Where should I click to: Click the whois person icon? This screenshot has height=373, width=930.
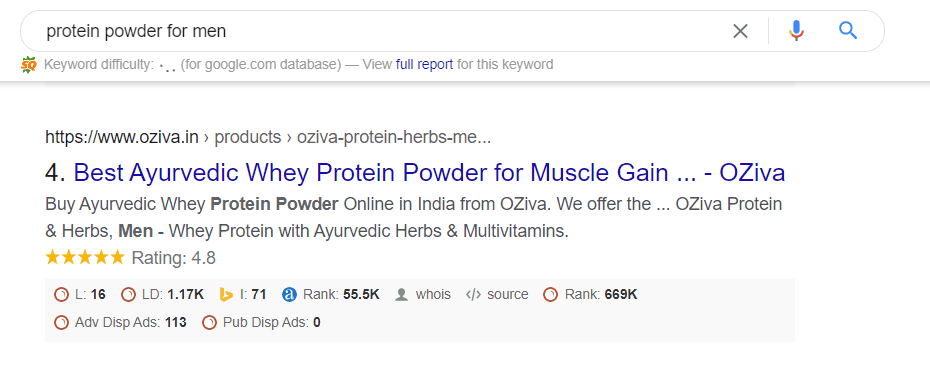(402, 294)
